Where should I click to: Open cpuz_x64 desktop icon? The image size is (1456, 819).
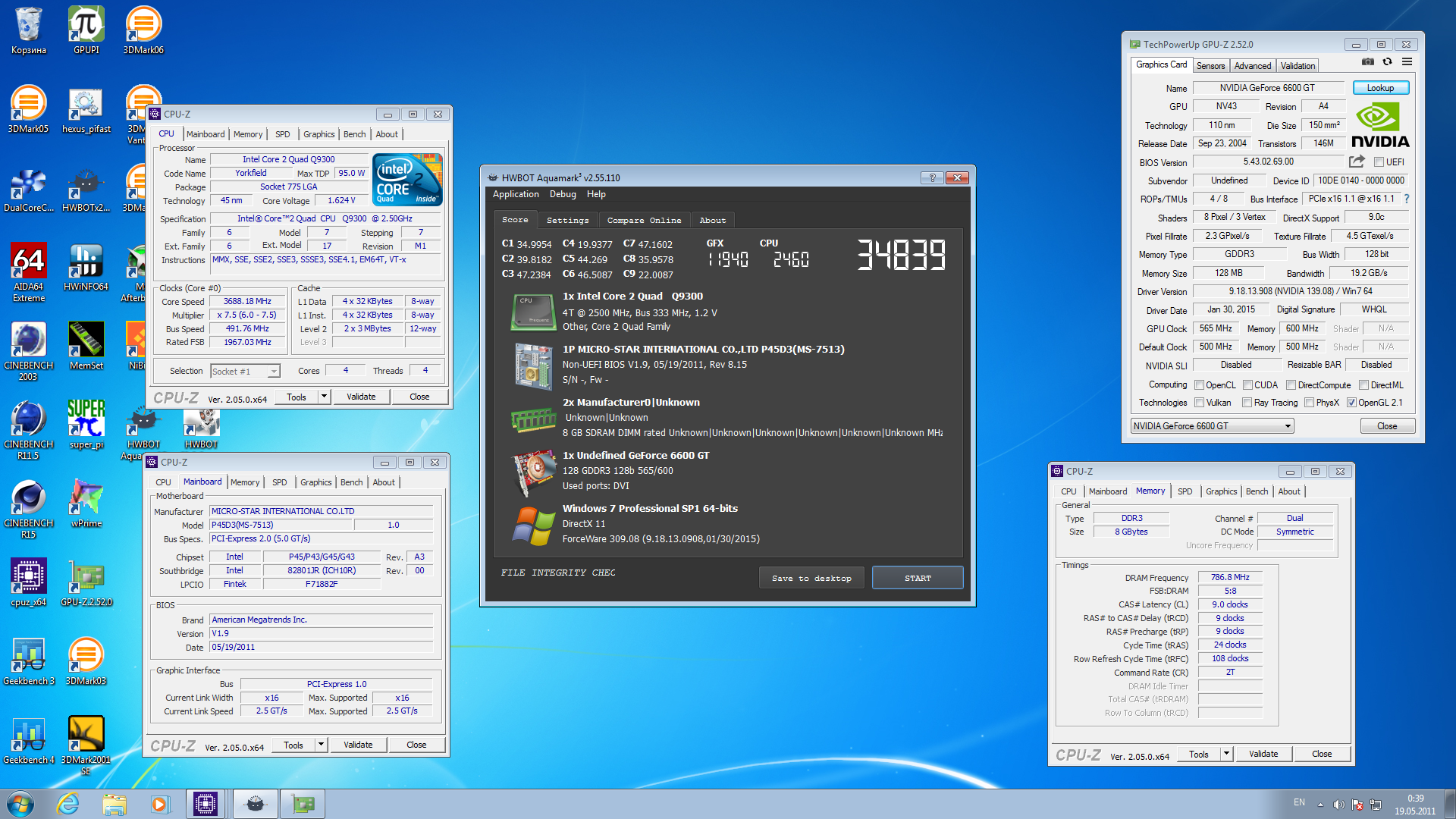tap(28, 582)
